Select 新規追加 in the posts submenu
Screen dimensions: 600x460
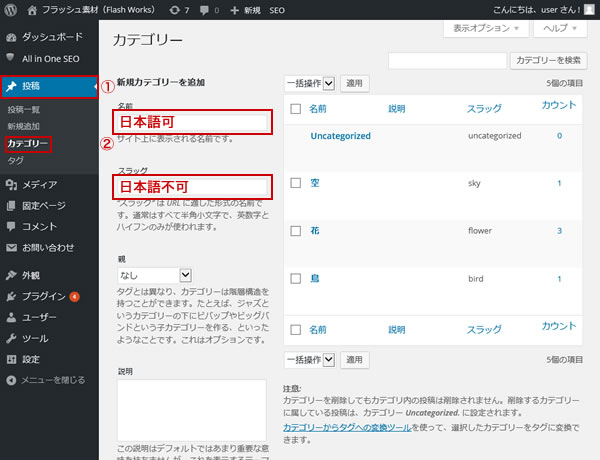25,126
